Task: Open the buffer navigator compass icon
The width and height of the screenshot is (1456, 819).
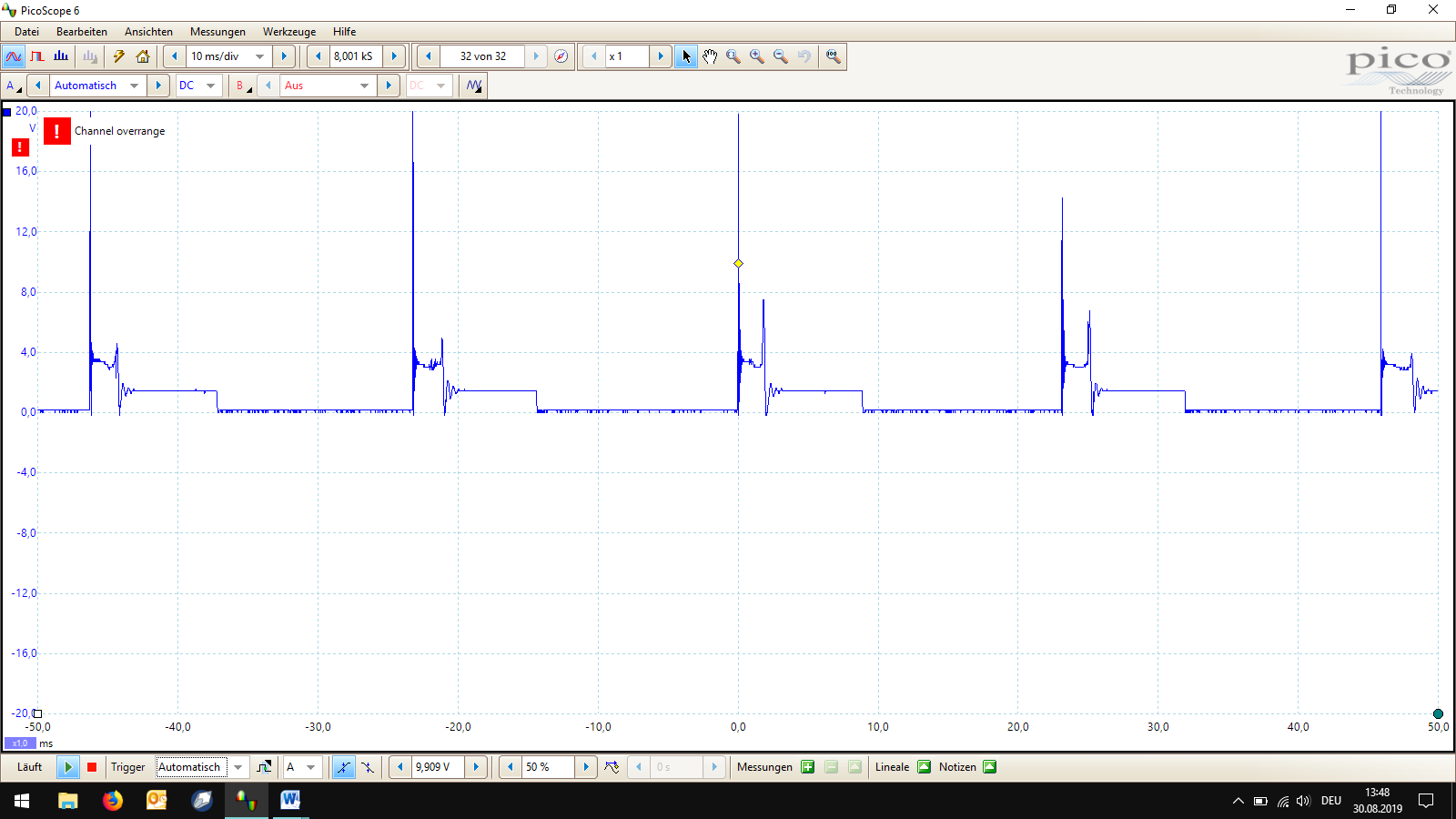Action: (561, 56)
